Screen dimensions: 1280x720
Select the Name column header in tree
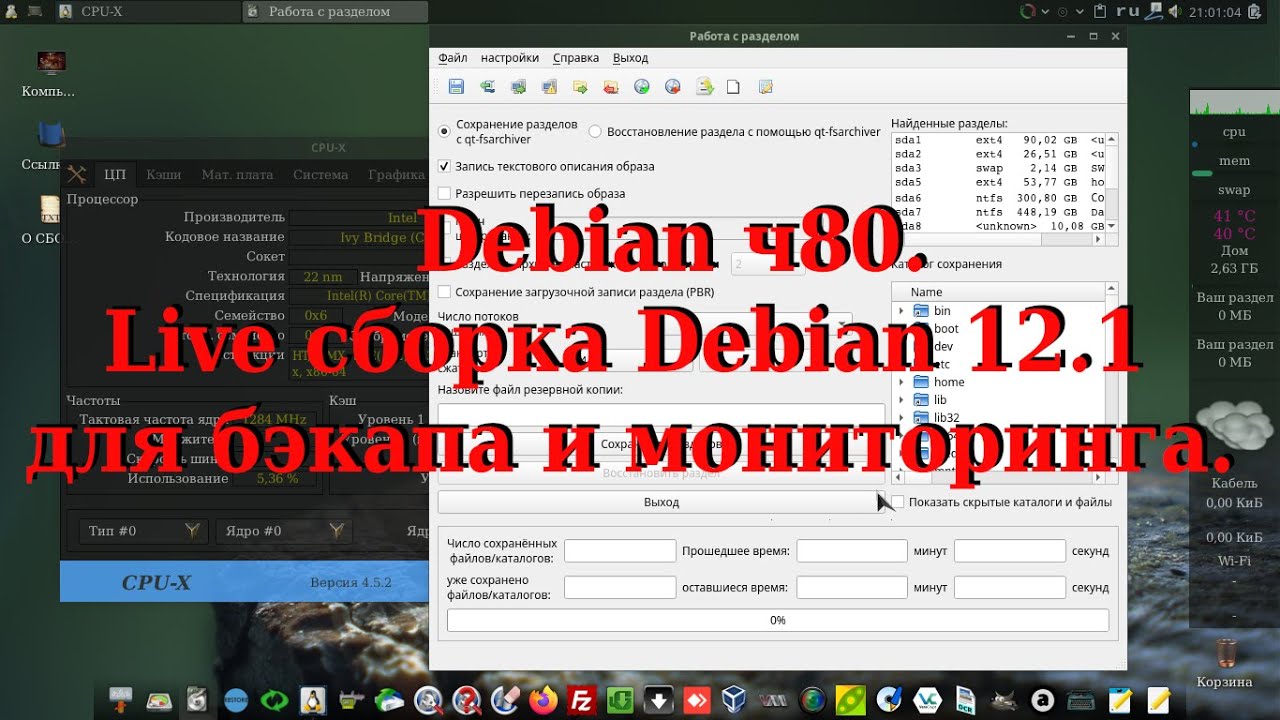coord(998,292)
